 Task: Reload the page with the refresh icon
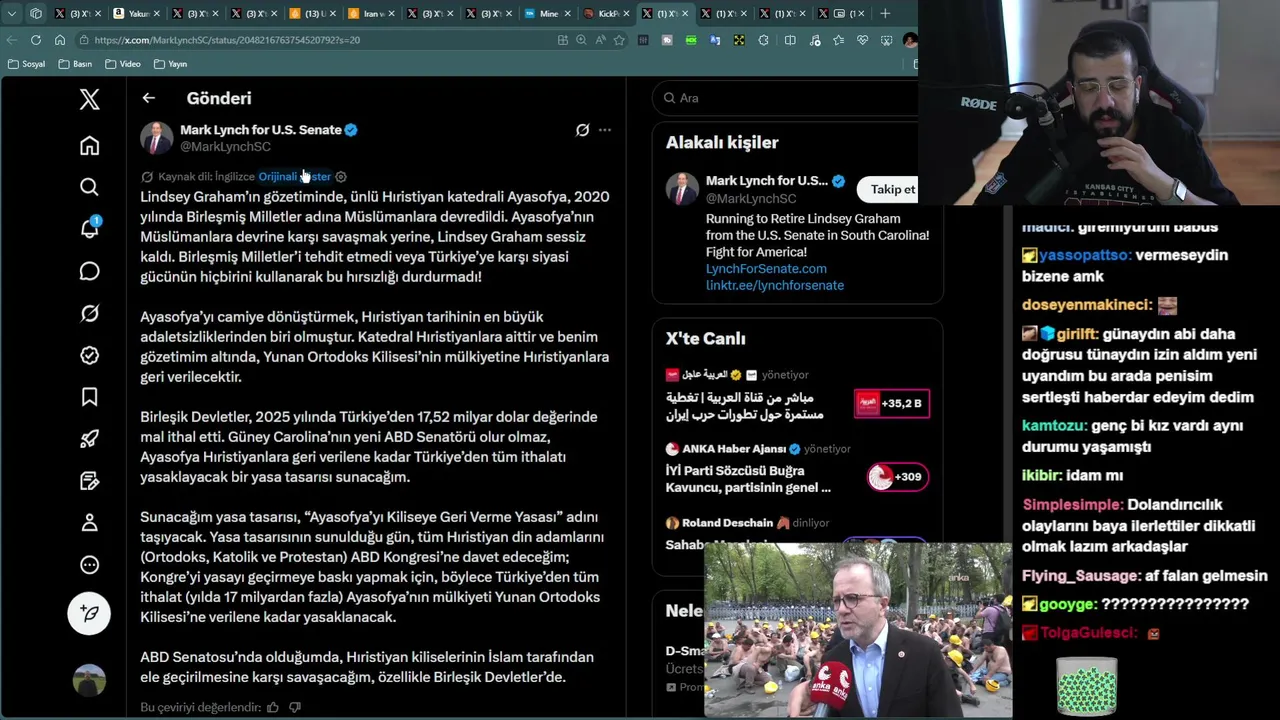(36, 40)
